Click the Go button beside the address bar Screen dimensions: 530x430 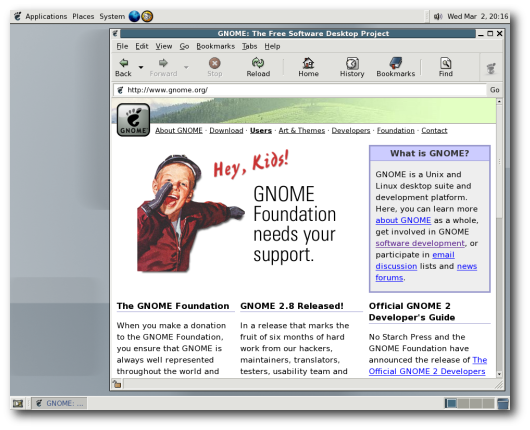495,90
